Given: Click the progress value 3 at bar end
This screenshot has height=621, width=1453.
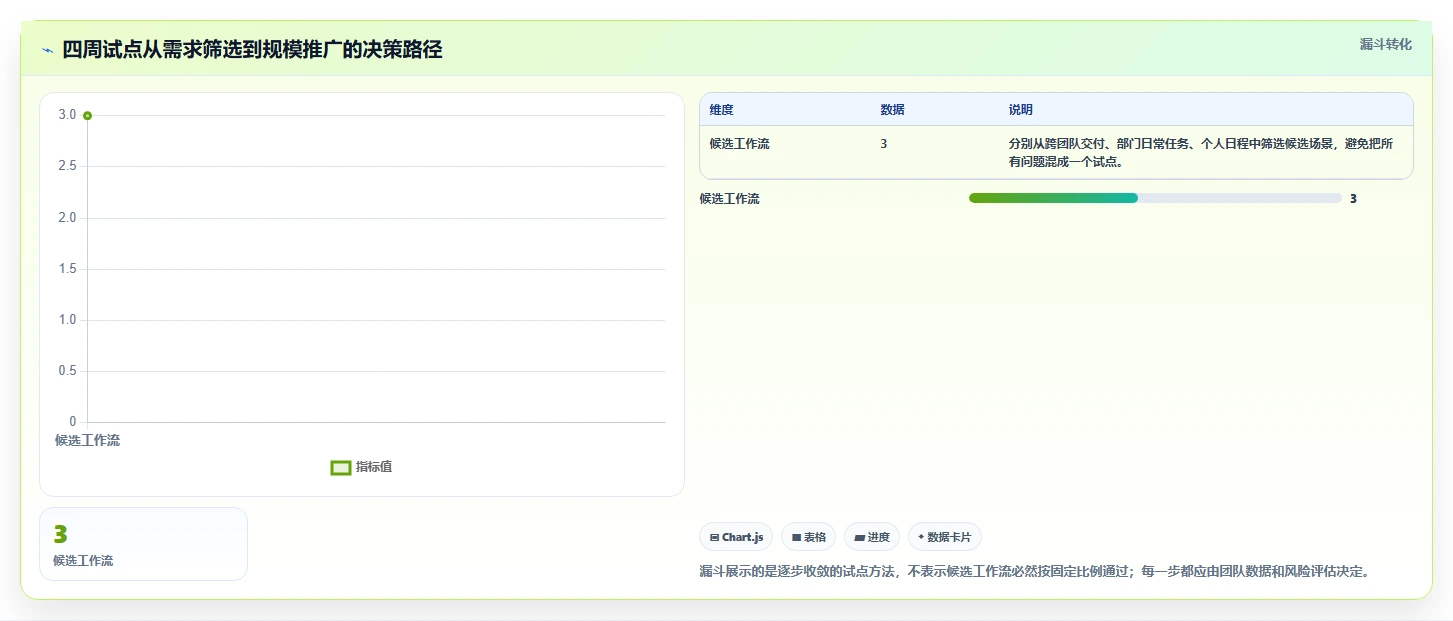Looking at the screenshot, I should [1353, 199].
